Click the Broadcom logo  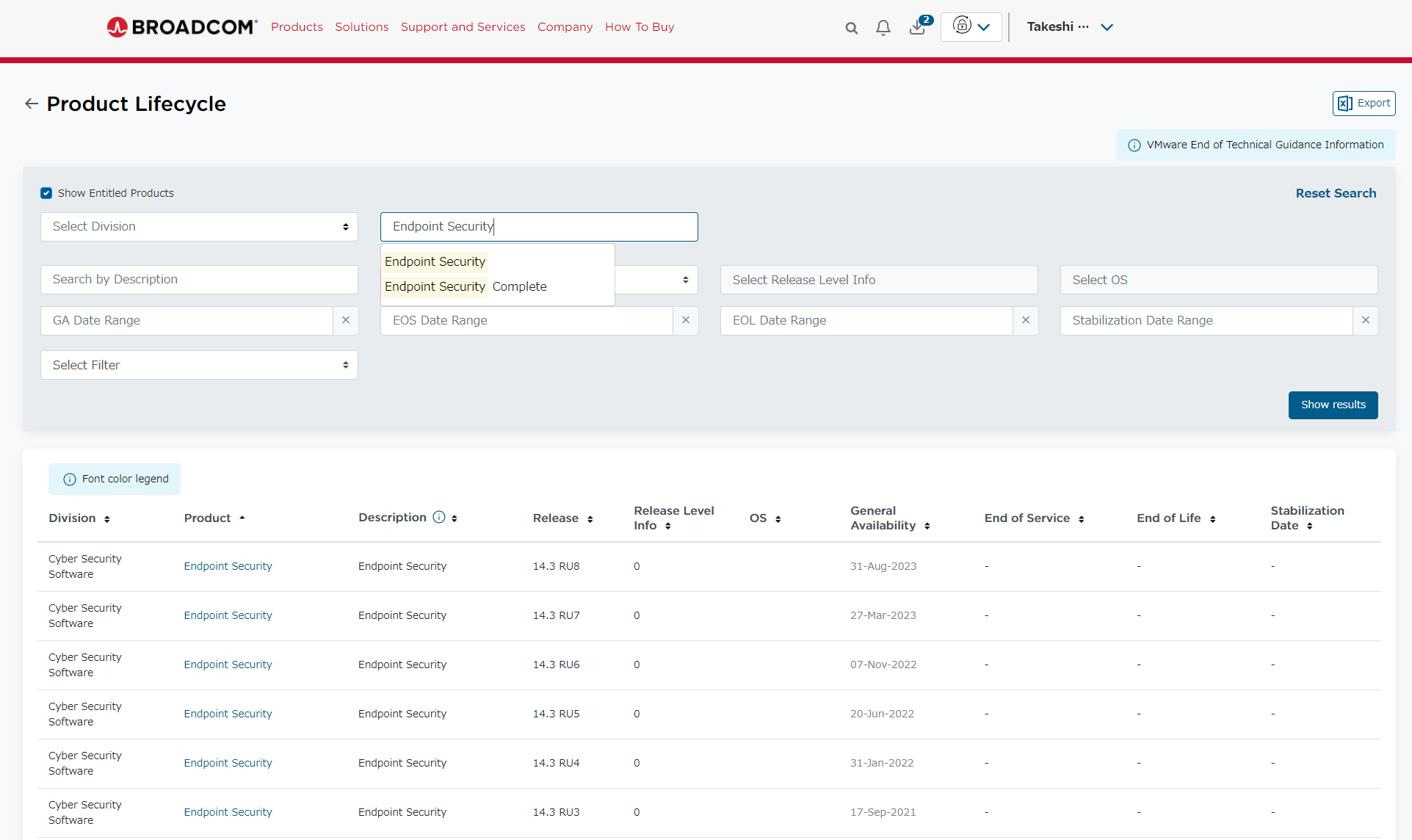point(182,27)
